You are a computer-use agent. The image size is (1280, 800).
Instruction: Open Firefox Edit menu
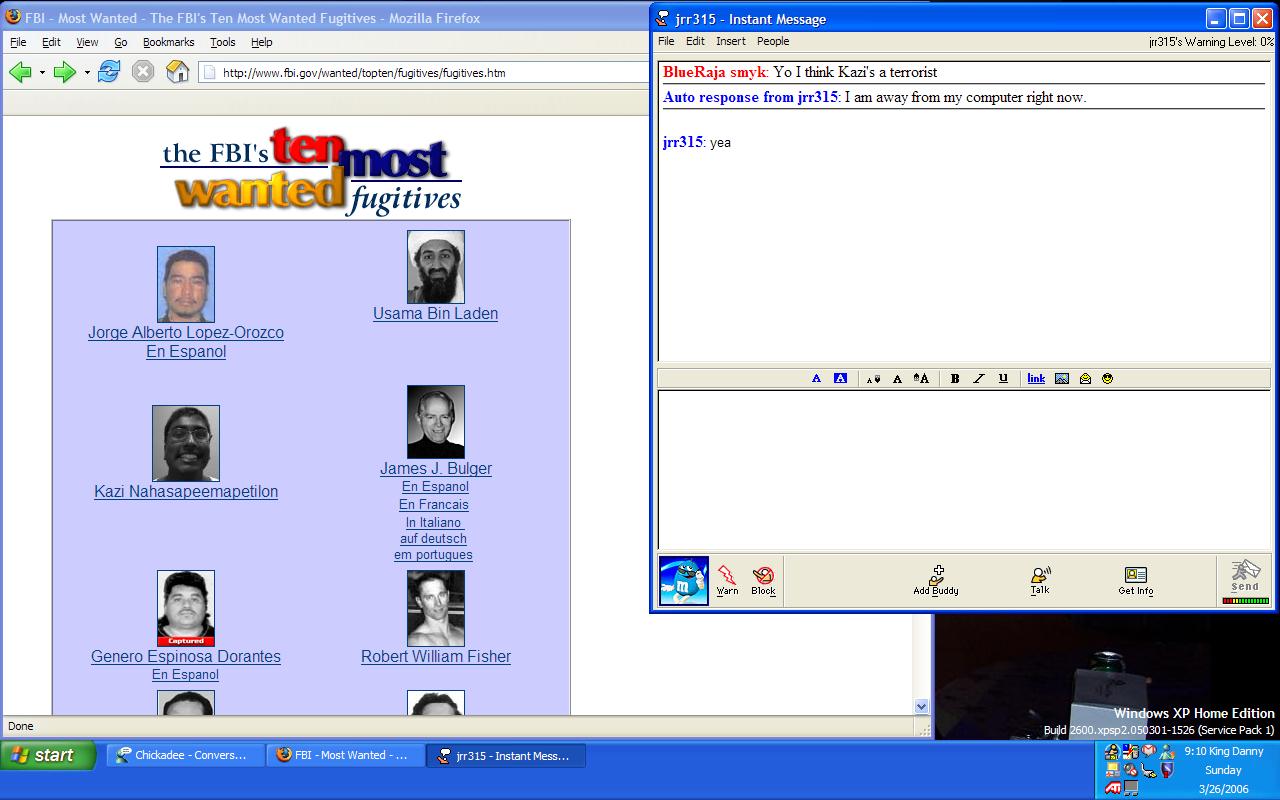click(51, 42)
